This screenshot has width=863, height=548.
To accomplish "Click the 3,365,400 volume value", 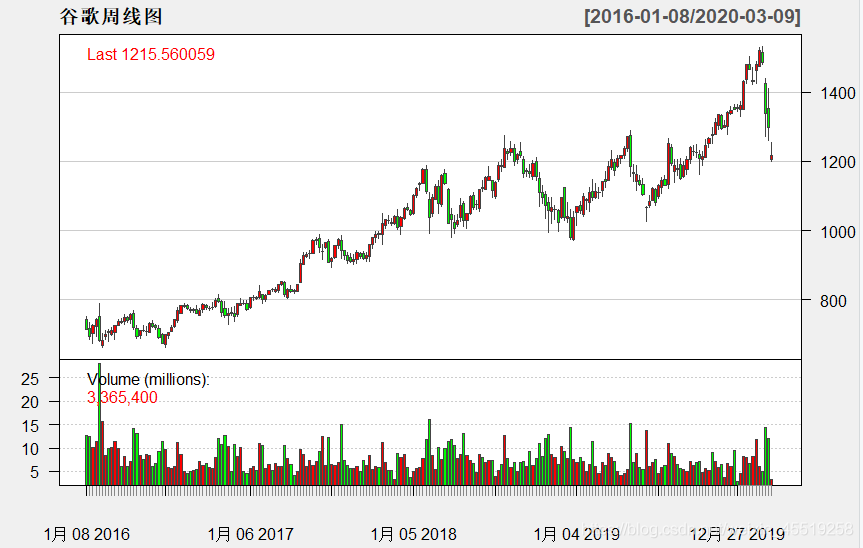I will [122, 397].
